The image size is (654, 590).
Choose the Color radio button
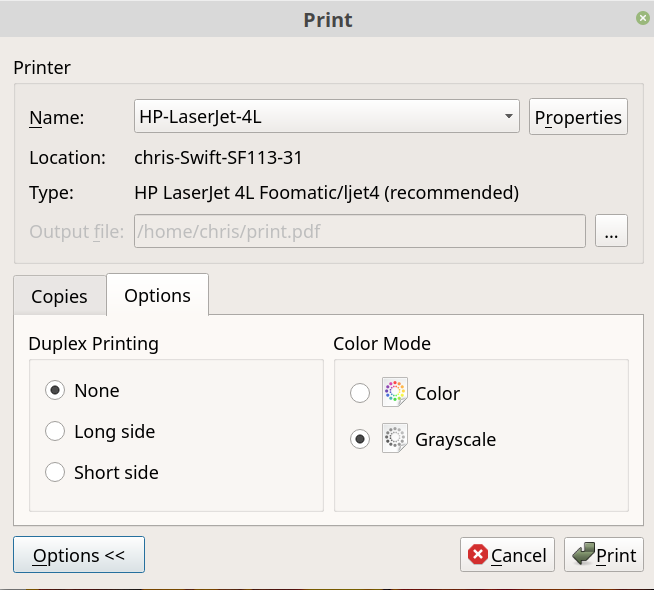click(360, 393)
